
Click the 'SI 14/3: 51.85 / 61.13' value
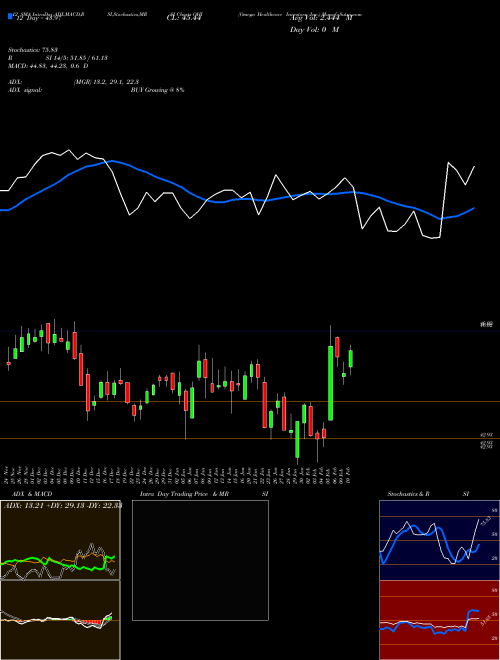pyautogui.click(x=77, y=58)
